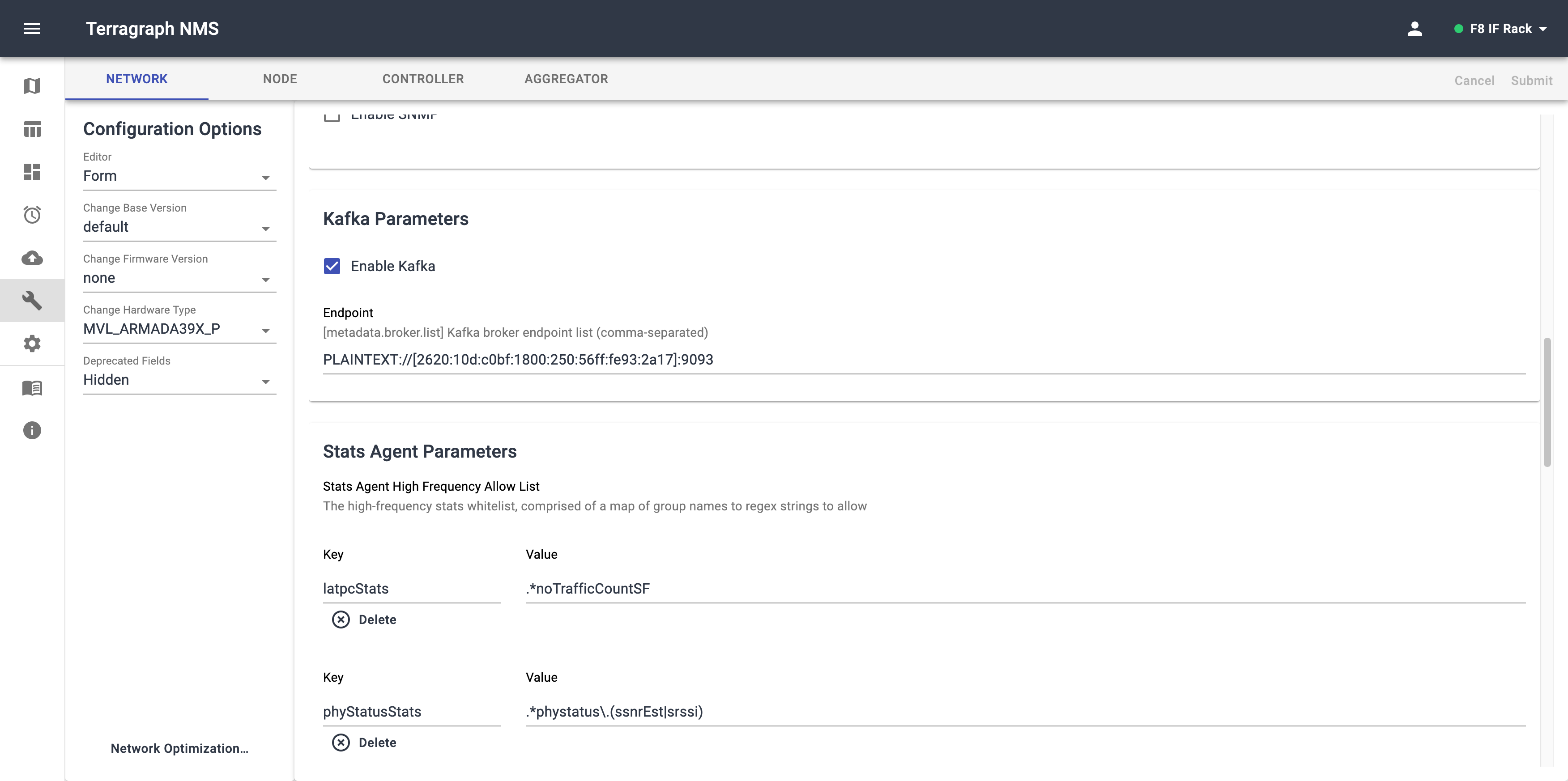Switch to the NODE tab
The image size is (1568, 781).
280,79
